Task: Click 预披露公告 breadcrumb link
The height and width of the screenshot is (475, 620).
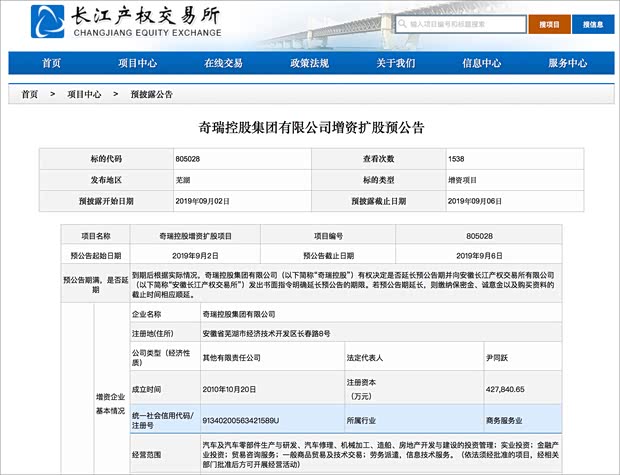Action: [x=151, y=94]
